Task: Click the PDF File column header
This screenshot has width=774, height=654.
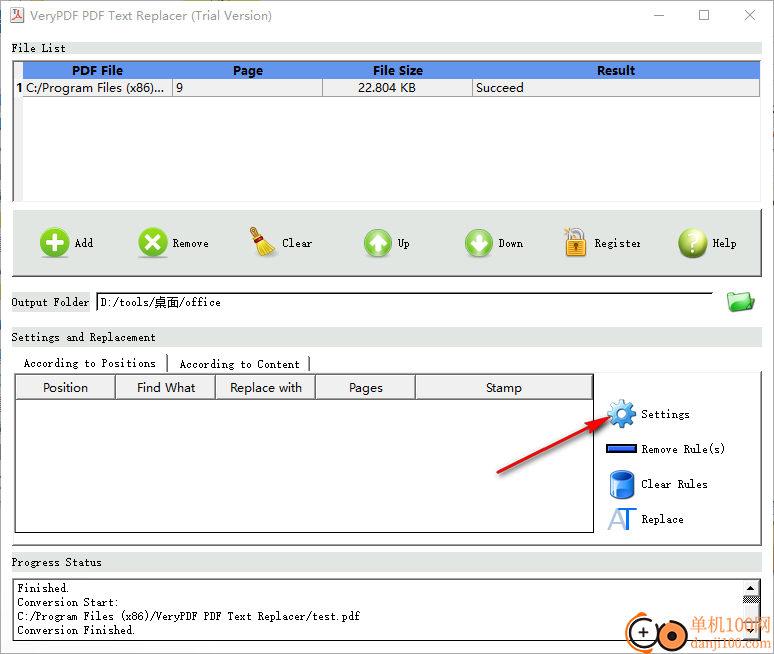Action: click(x=98, y=71)
